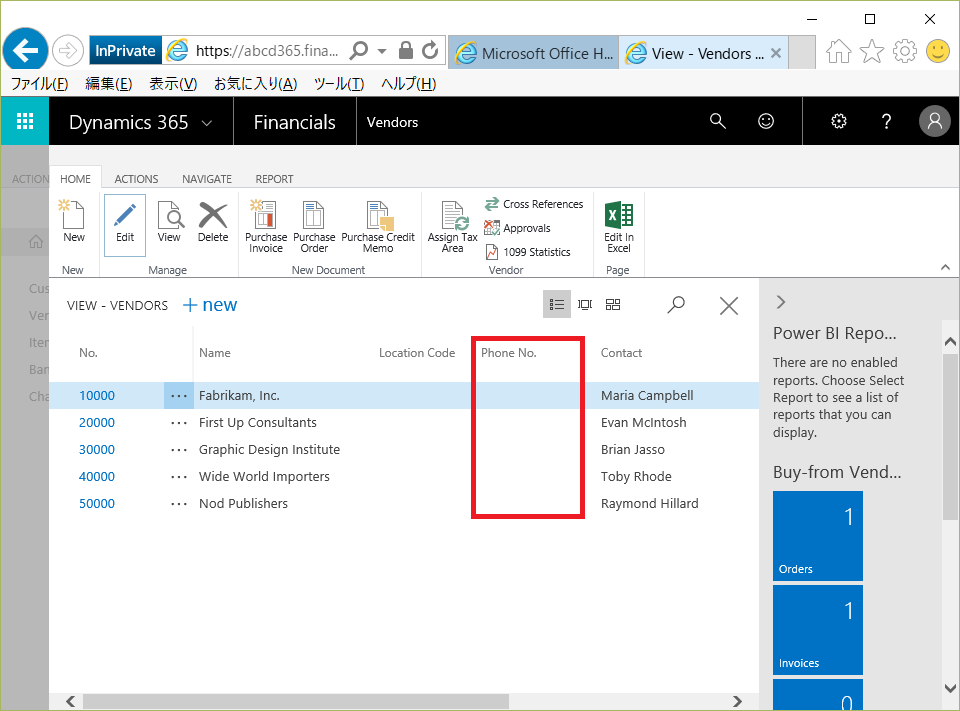The width and height of the screenshot is (960, 711).
Task: Switch to tiles grid view layout
Action: click(x=613, y=304)
